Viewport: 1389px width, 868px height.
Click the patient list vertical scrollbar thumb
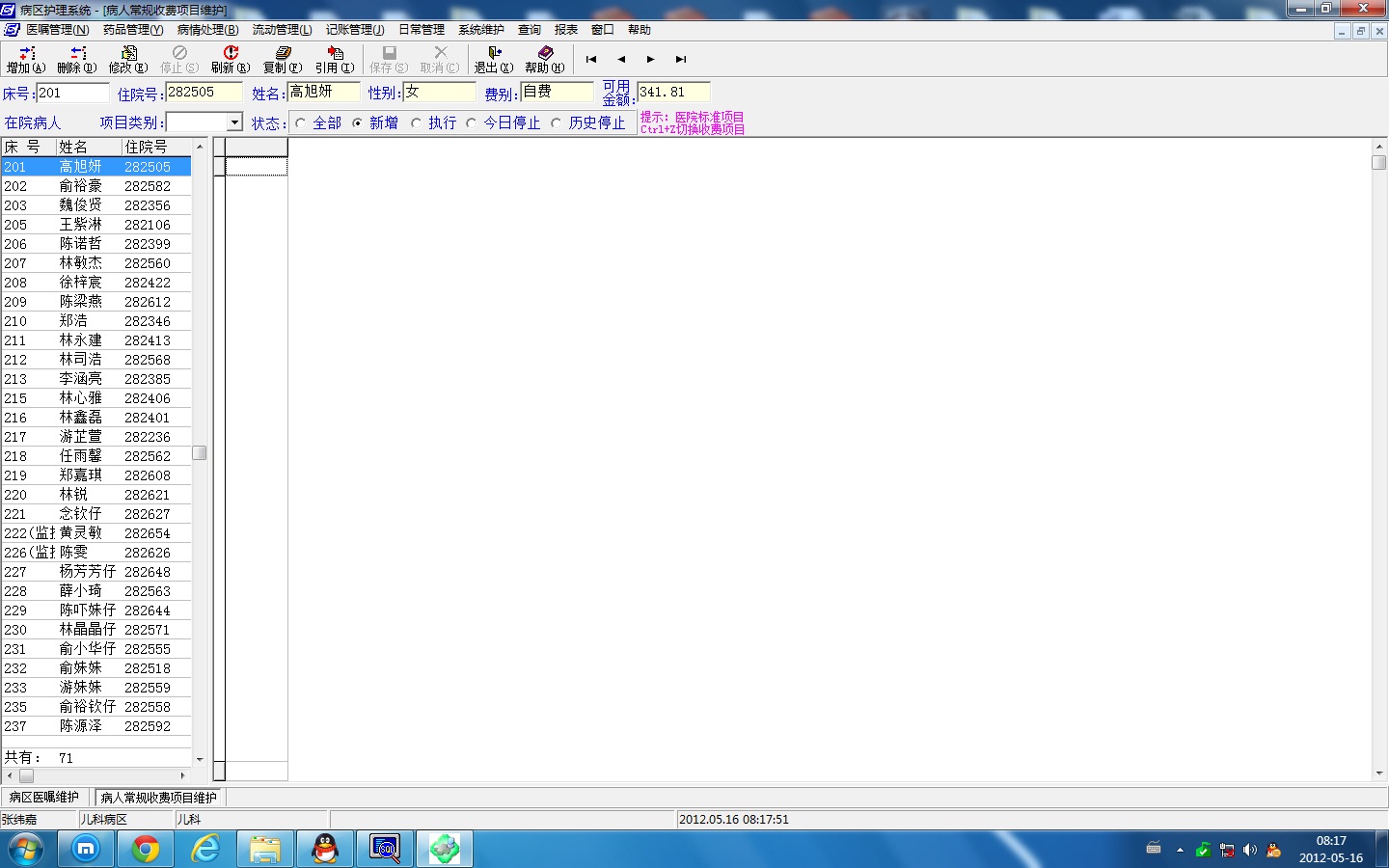click(200, 453)
